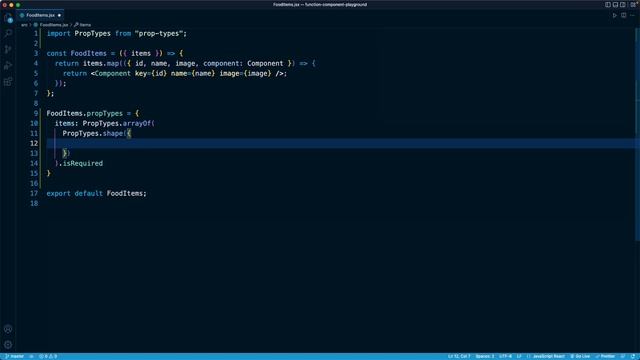The width and height of the screenshot is (640, 360).
Task: Click the src breadcrumb segment
Action: 24,25
